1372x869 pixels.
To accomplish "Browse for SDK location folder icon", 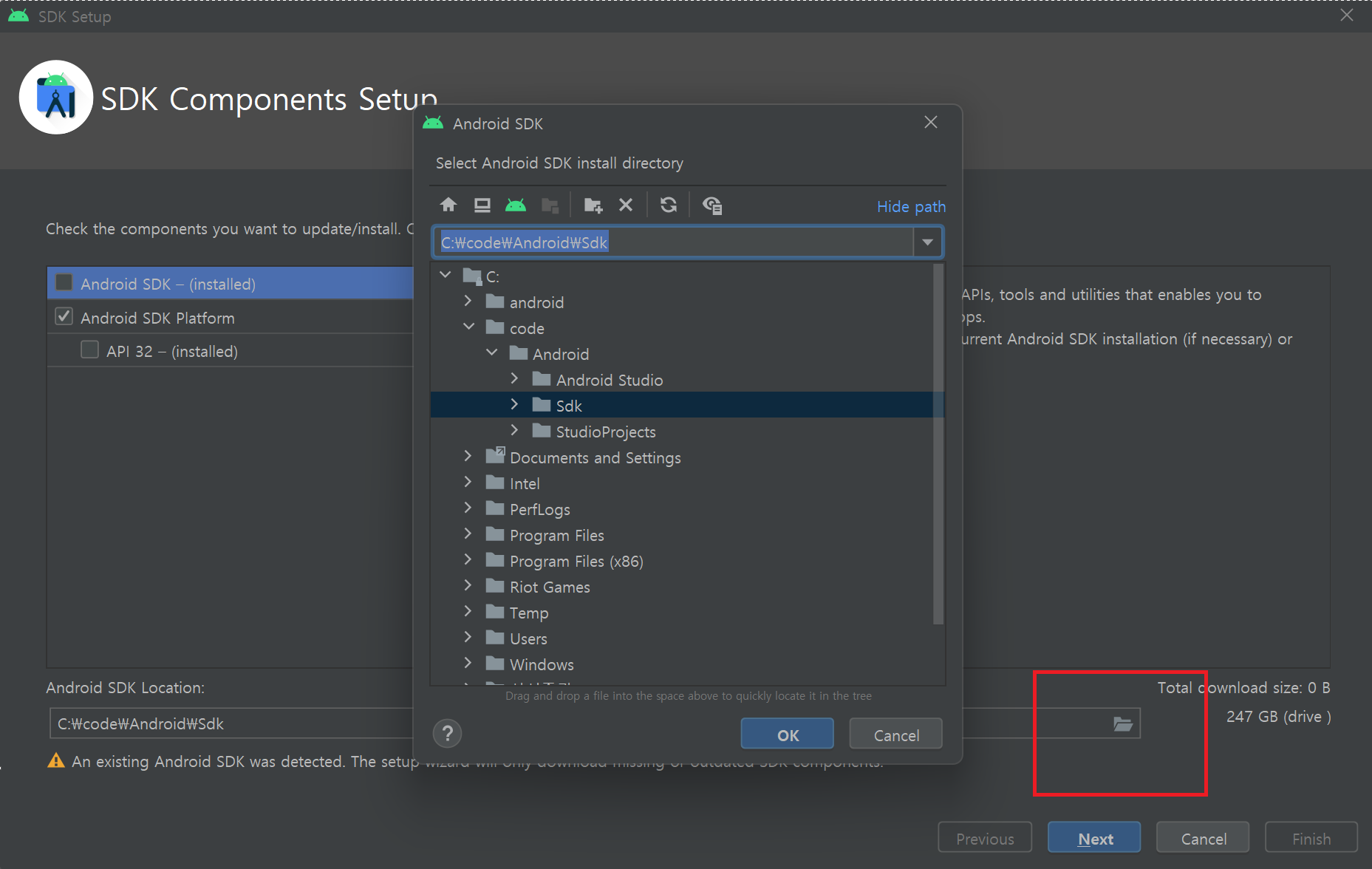I will (1122, 723).
